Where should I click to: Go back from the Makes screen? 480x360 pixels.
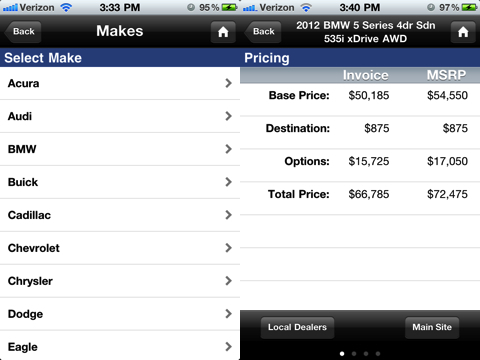pyautogui.click(x=23, y=32)
